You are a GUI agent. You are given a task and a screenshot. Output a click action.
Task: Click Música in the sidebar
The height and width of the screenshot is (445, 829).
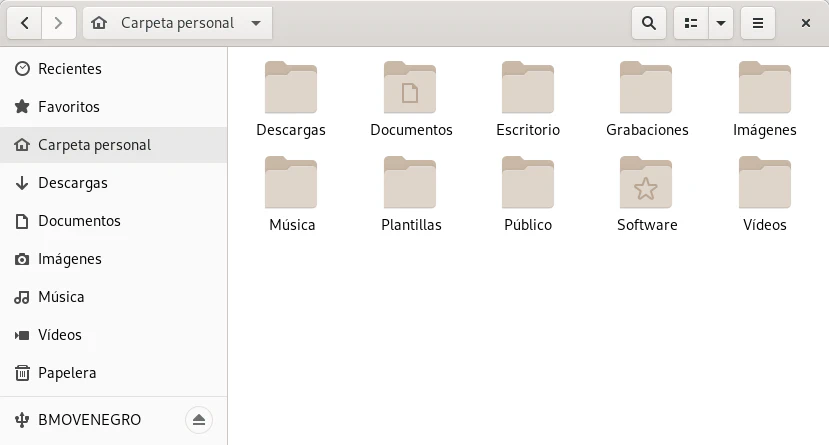click(61, 297)
